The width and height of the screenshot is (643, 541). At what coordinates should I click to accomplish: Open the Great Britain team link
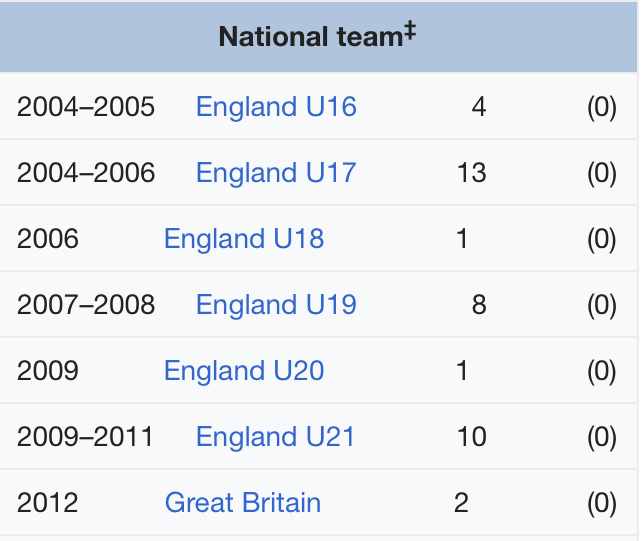[243, 503]
